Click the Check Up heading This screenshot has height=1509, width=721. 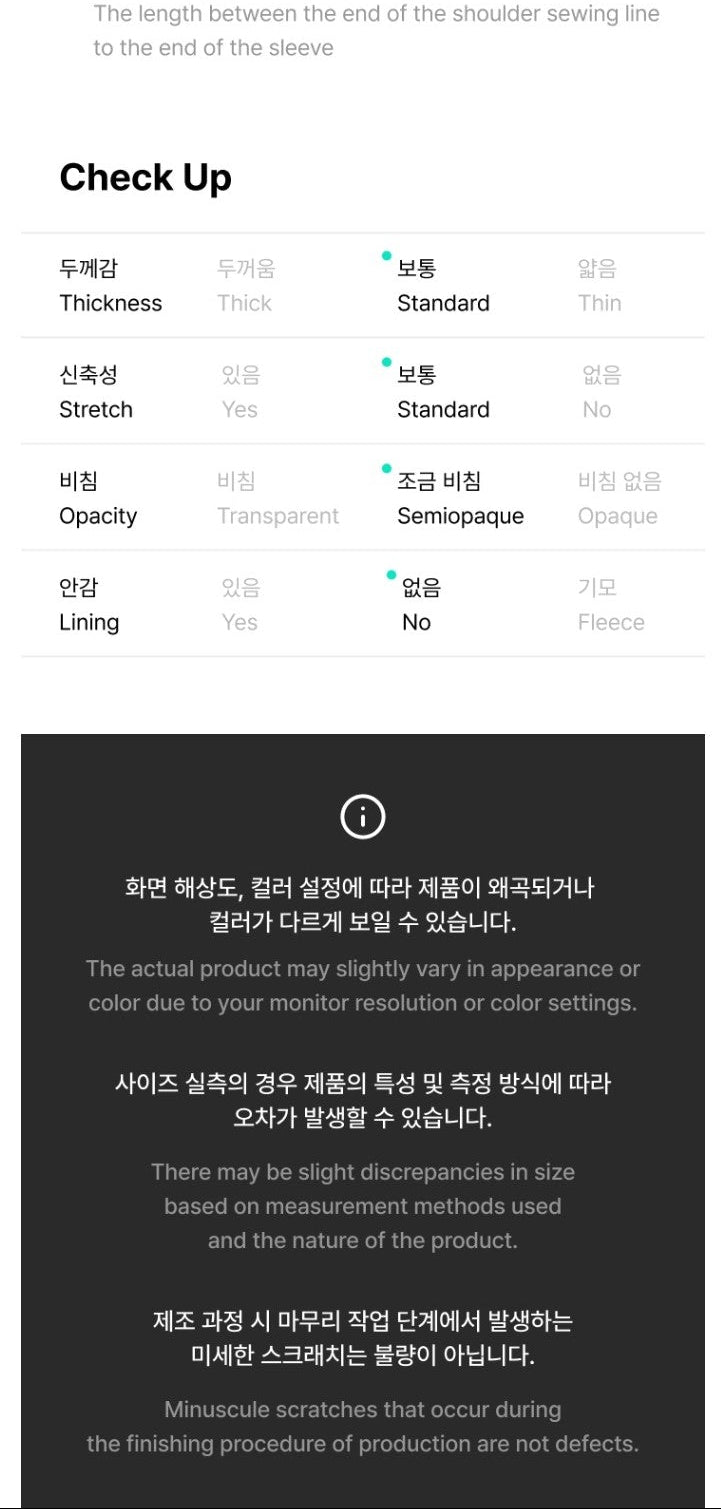point(145,178)
